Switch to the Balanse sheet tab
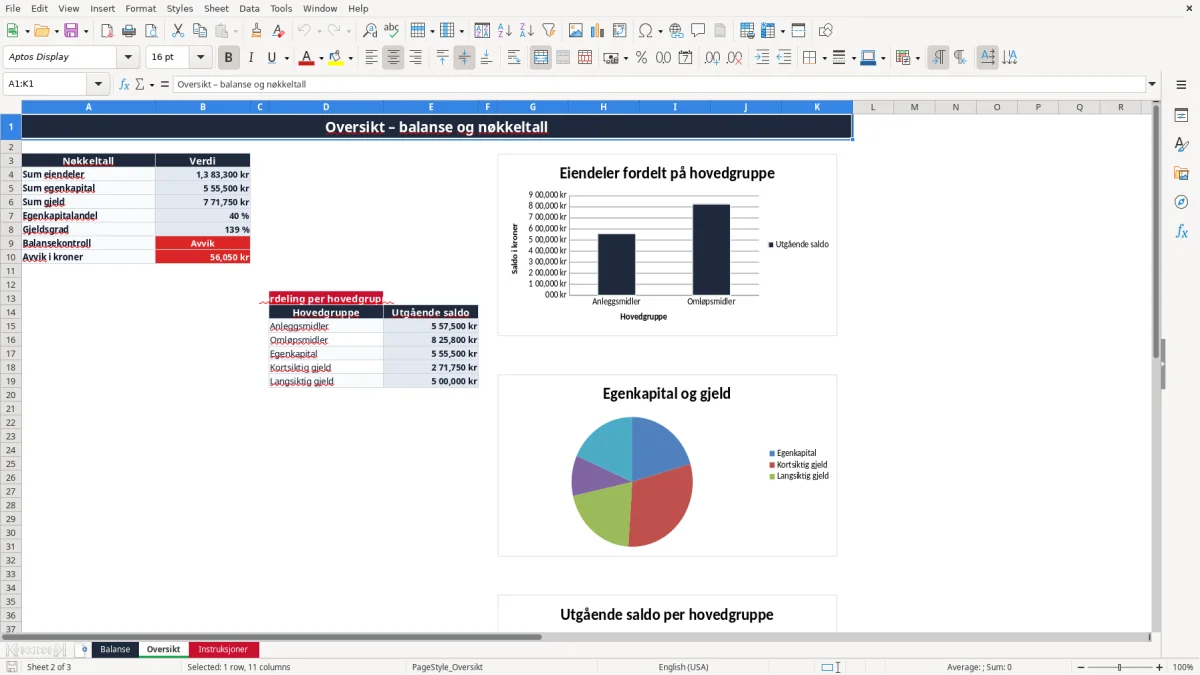The width and height of the screenshot is (1200, 675). [115, 649]
